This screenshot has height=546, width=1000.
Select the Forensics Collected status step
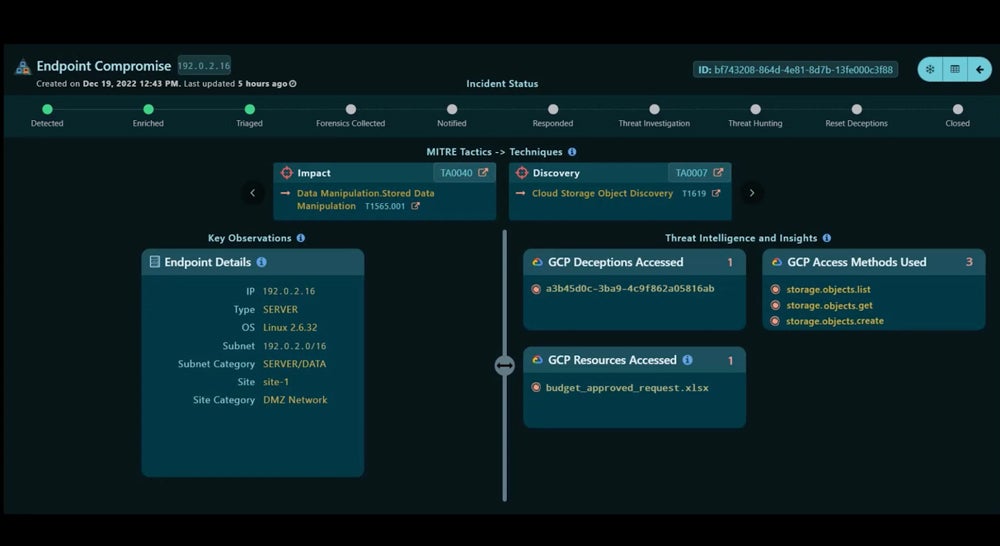coord(350,110)
